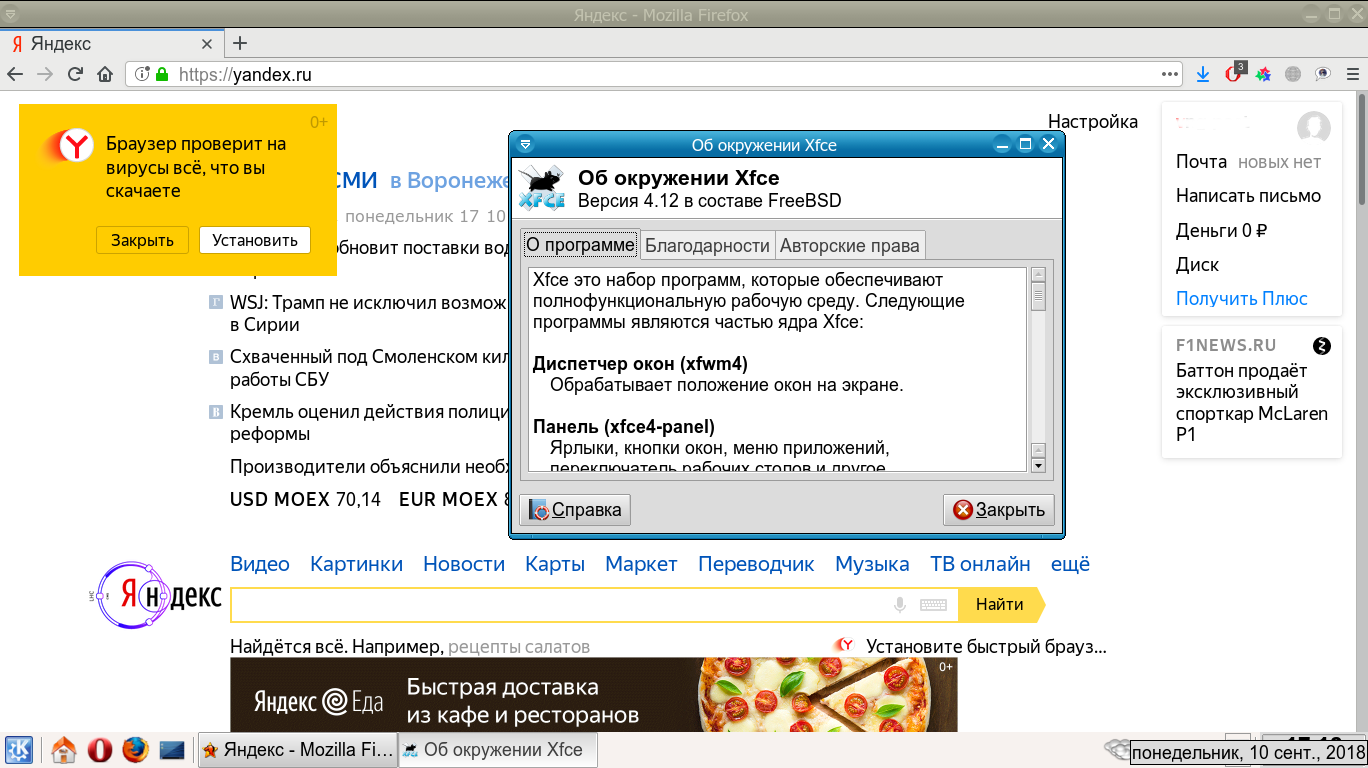Open the Настройка link

click(1093, 122)
